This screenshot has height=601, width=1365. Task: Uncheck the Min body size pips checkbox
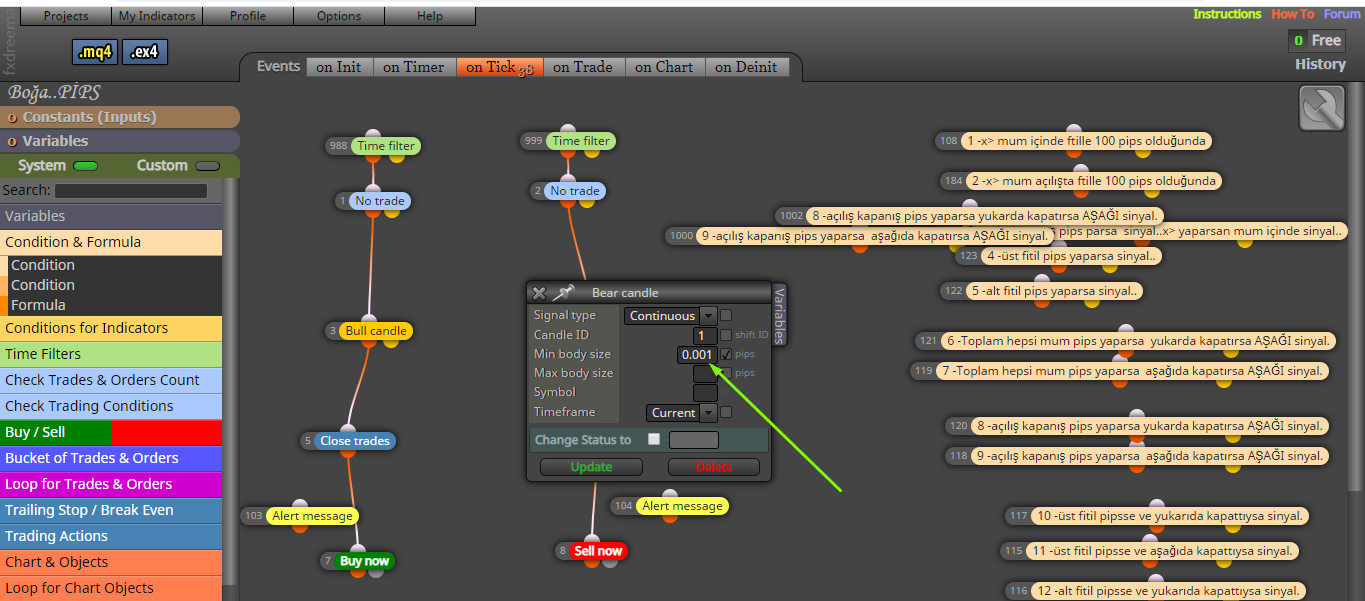pyautogui.click(x=726, y=354)
